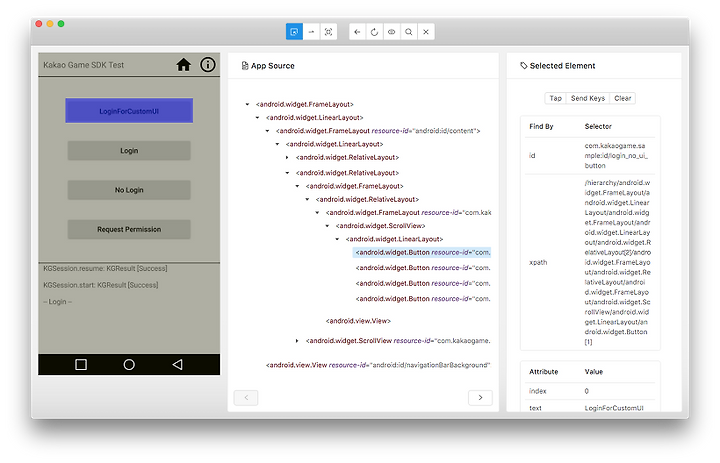This screenshot has width=720, height=463.
Task: Select the android.view.View row without resource-id
Action: [358, 321]
